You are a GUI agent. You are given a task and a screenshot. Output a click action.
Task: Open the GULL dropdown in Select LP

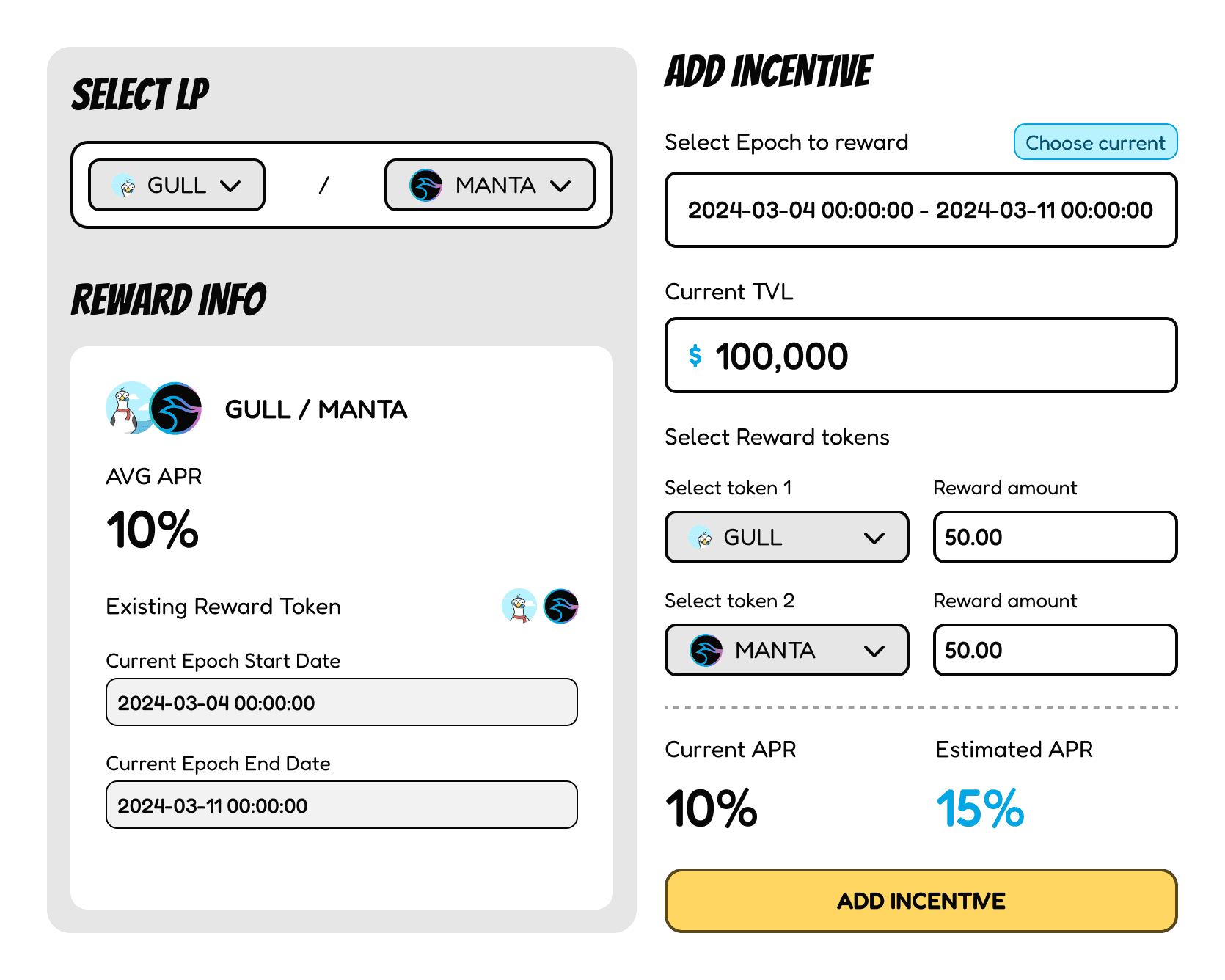176,186
